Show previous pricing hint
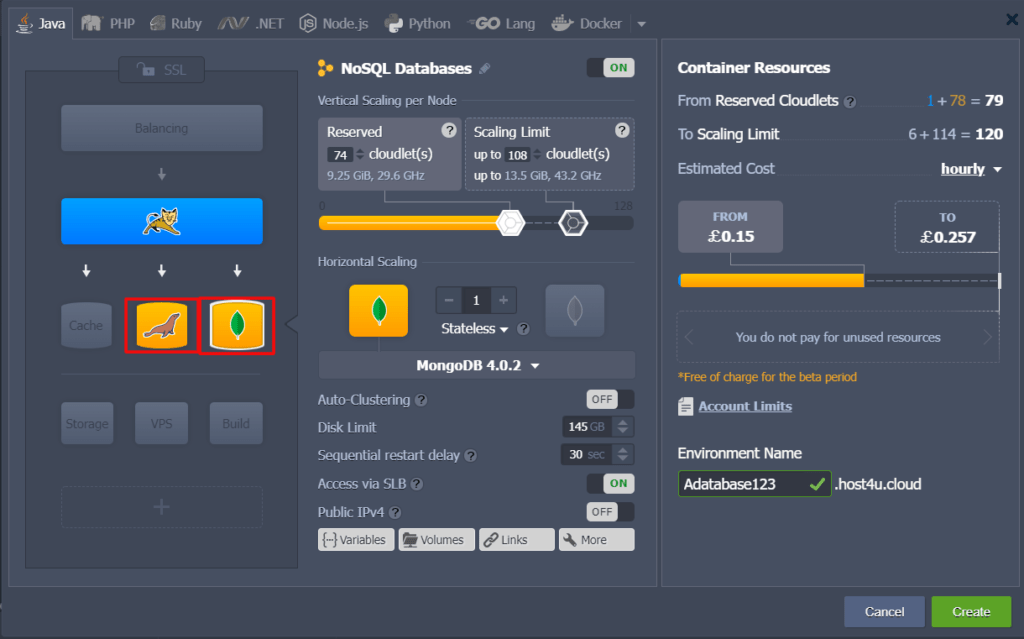1024x639 pixels. (x=689, y=337)
